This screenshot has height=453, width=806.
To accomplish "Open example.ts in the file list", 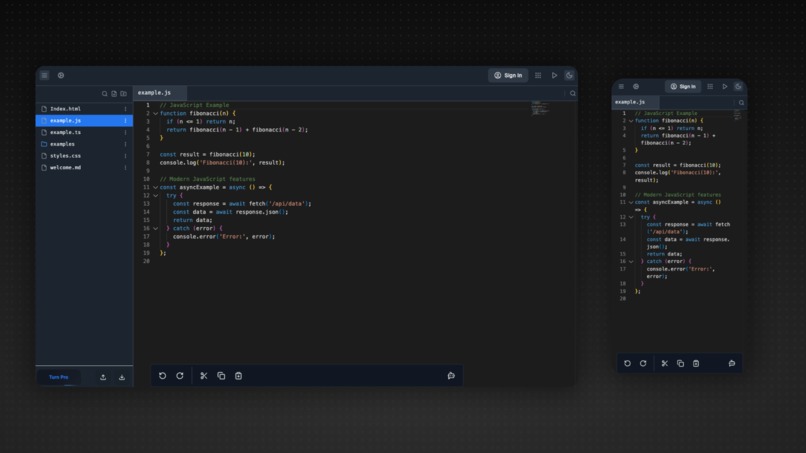I will [84, 132].
